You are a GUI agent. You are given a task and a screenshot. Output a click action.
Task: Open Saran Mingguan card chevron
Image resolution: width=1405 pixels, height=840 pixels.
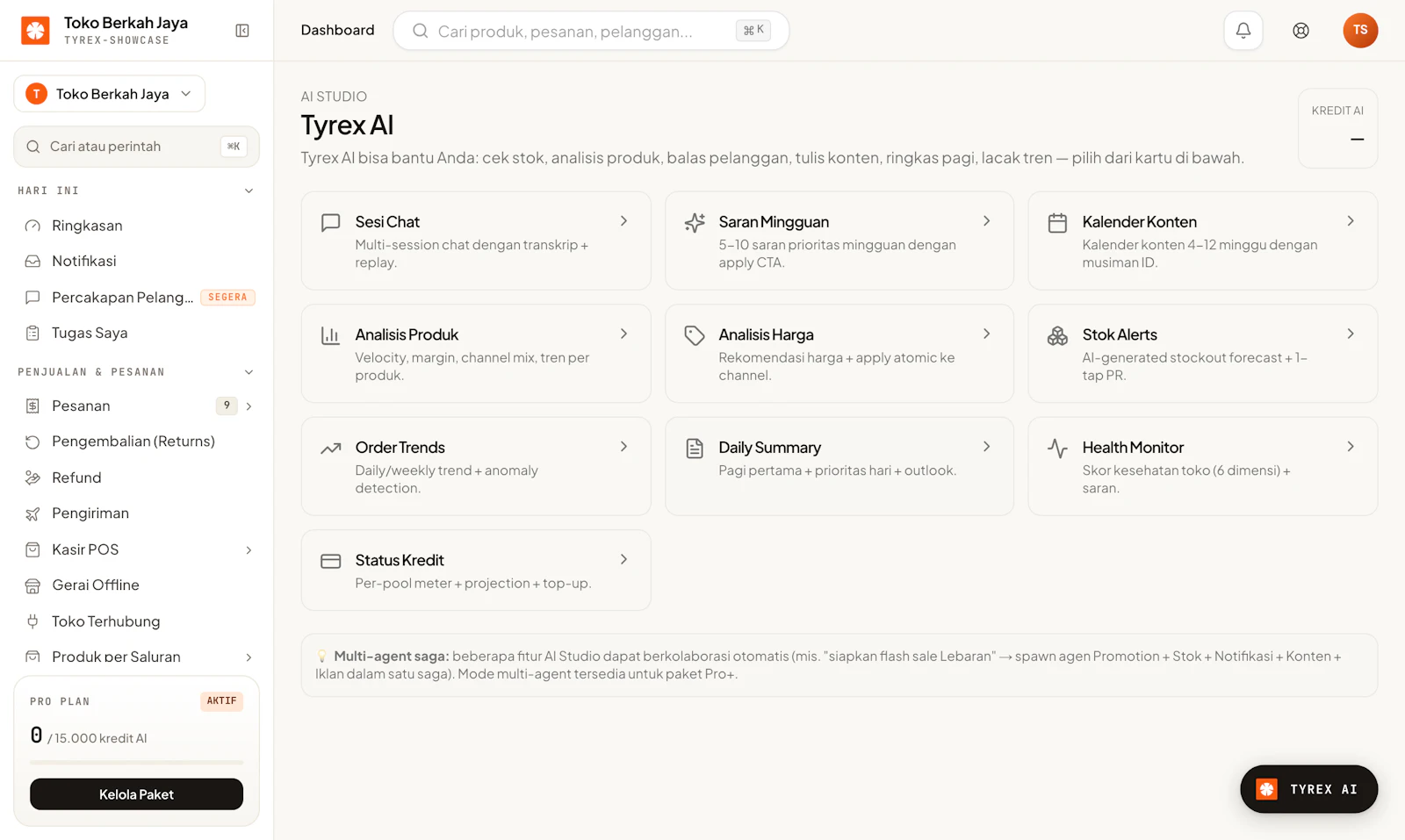986,221
